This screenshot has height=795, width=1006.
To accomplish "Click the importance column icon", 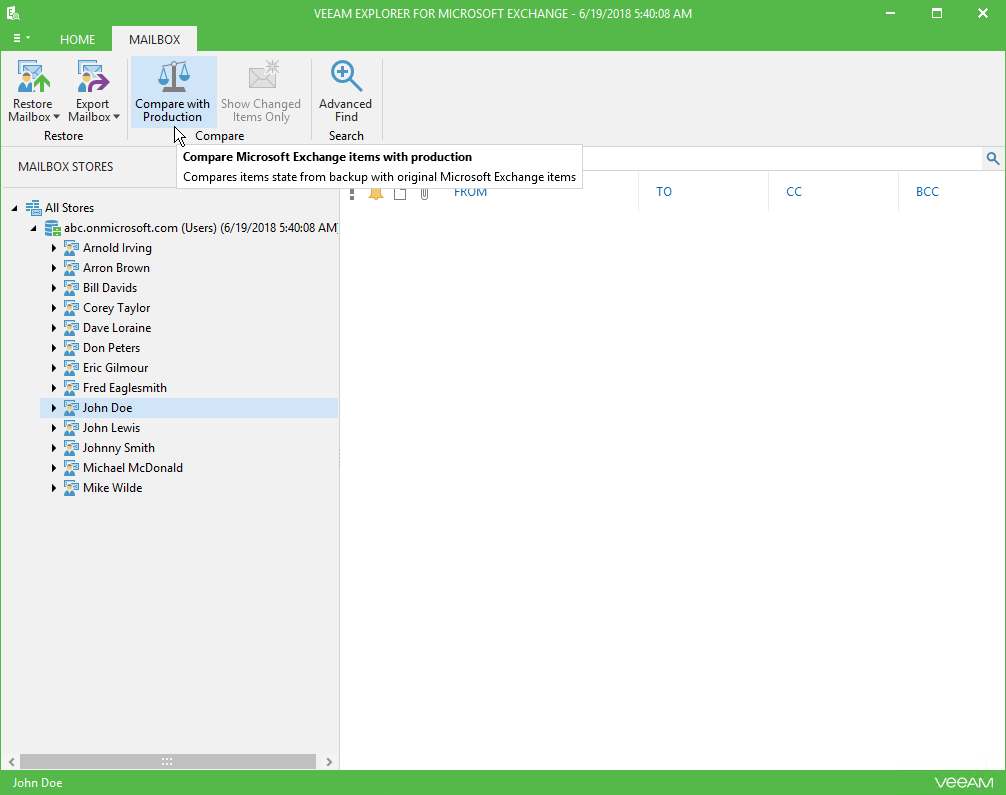I will (352, 192).
